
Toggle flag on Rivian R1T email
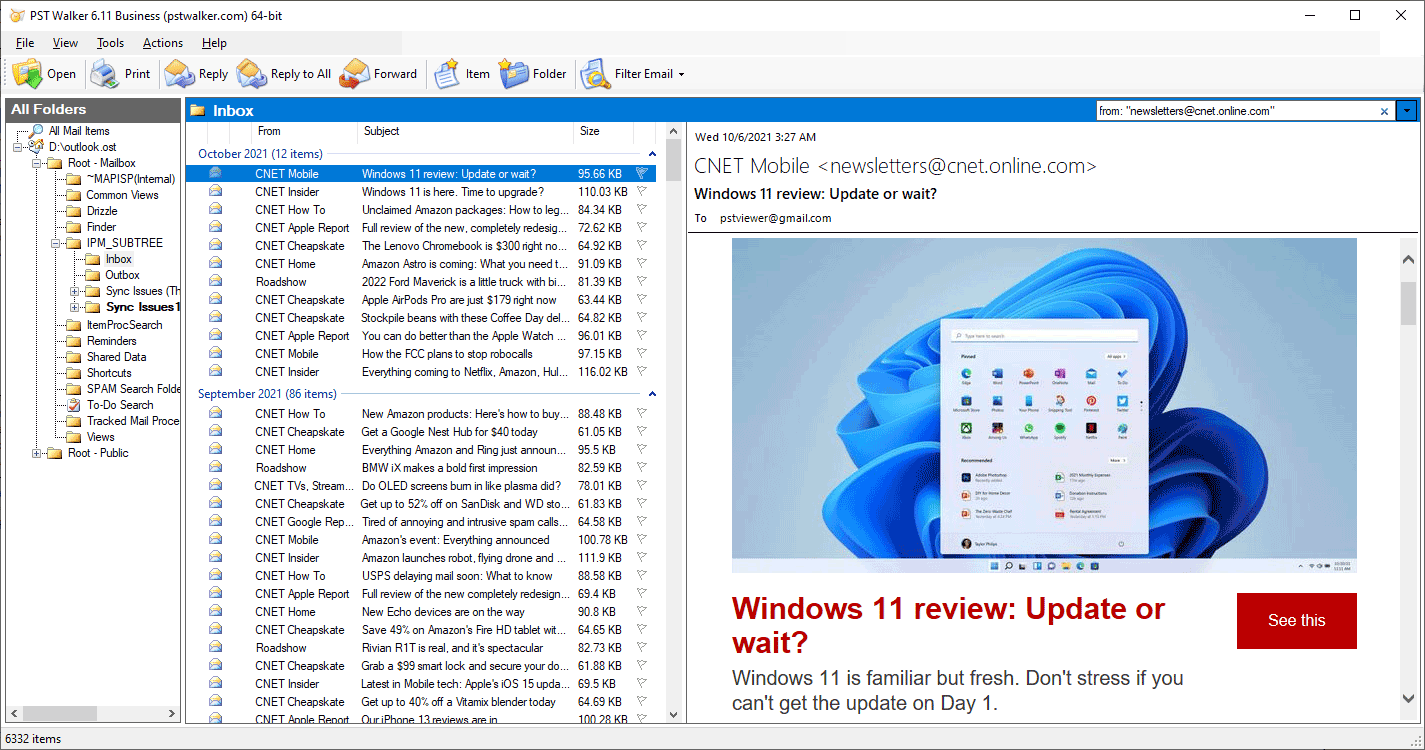pyautogui.click(x=642, y=648)
